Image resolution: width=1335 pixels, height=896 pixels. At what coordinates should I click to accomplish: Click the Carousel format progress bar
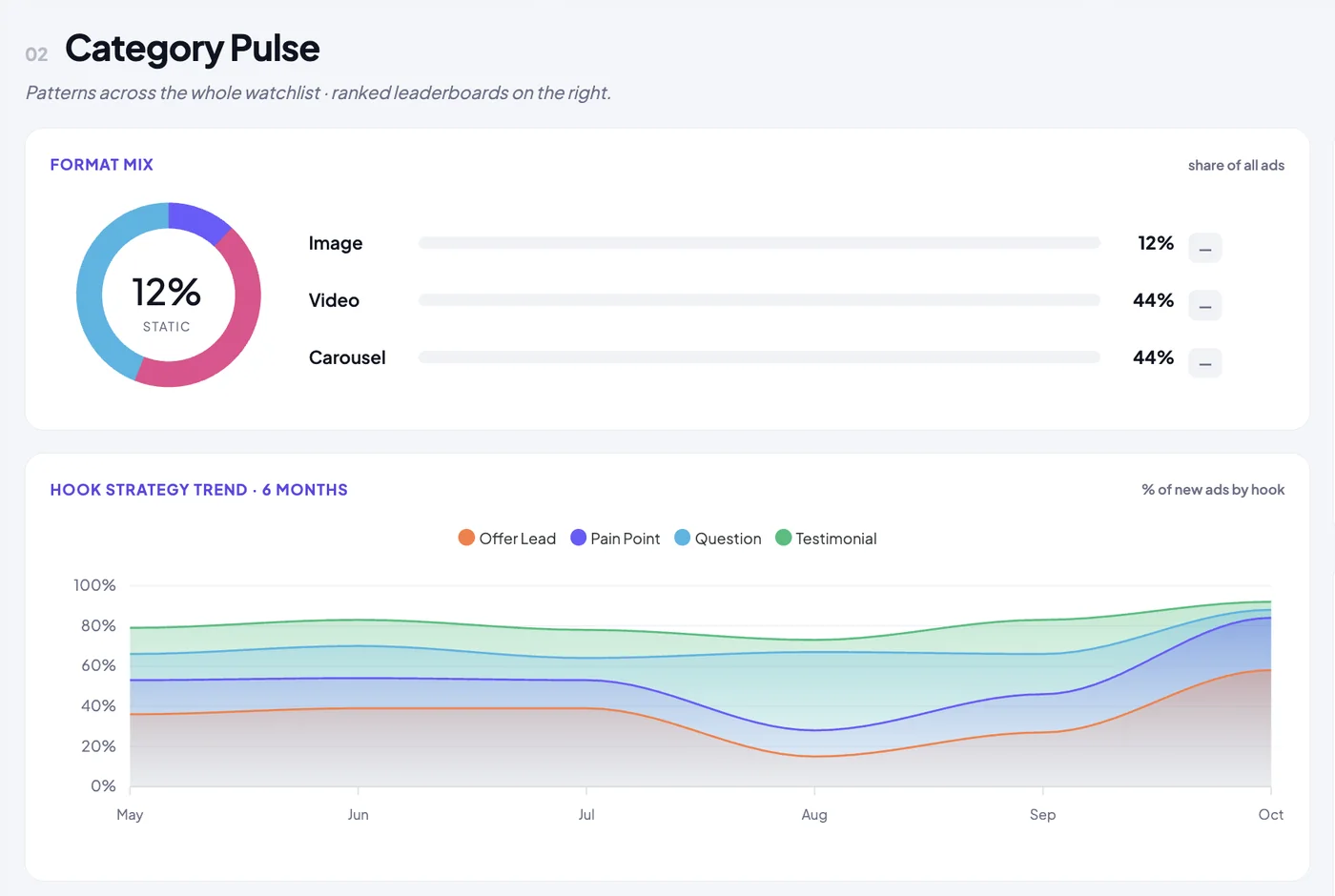click(x=759, y=357)
